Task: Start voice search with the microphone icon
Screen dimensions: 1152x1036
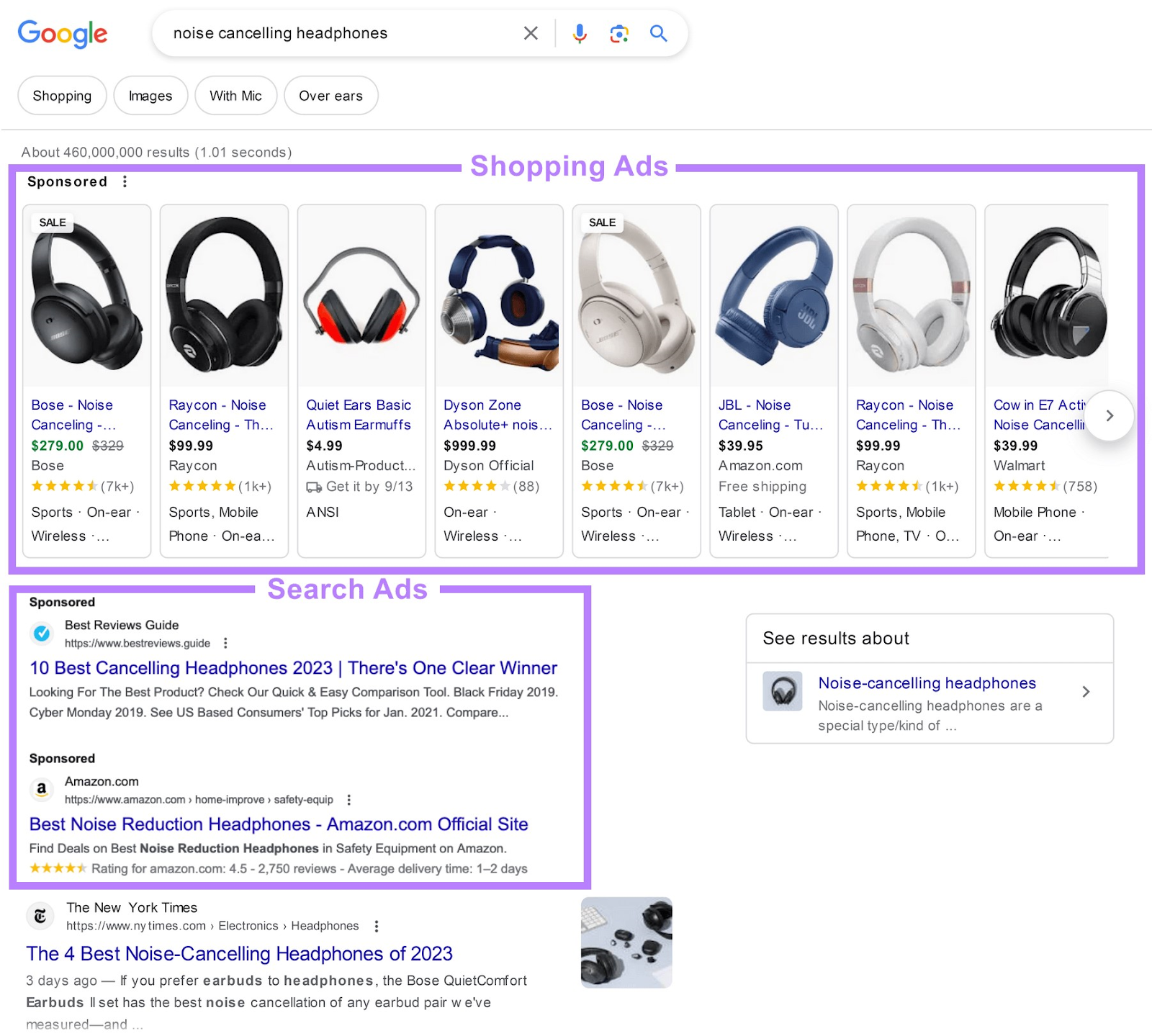Action: point(580,33)
